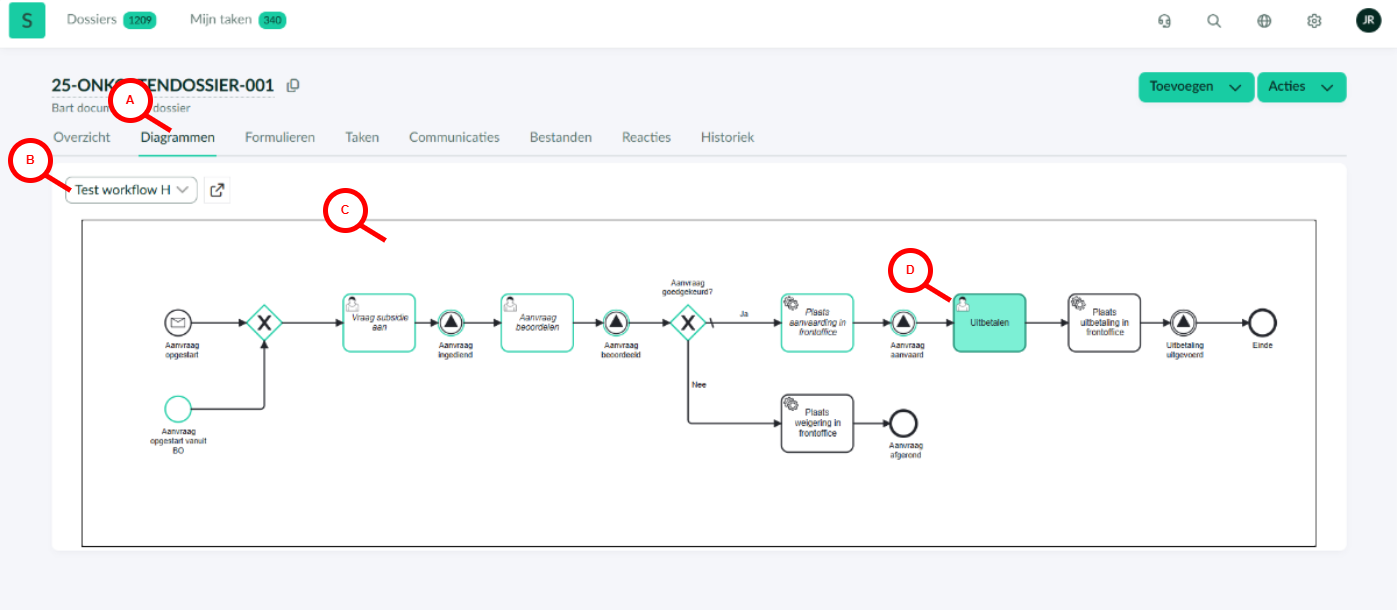The image size is (1397, 610).
Task: Expand the Toevoegen dropdown button
Action: [1196, 87]
